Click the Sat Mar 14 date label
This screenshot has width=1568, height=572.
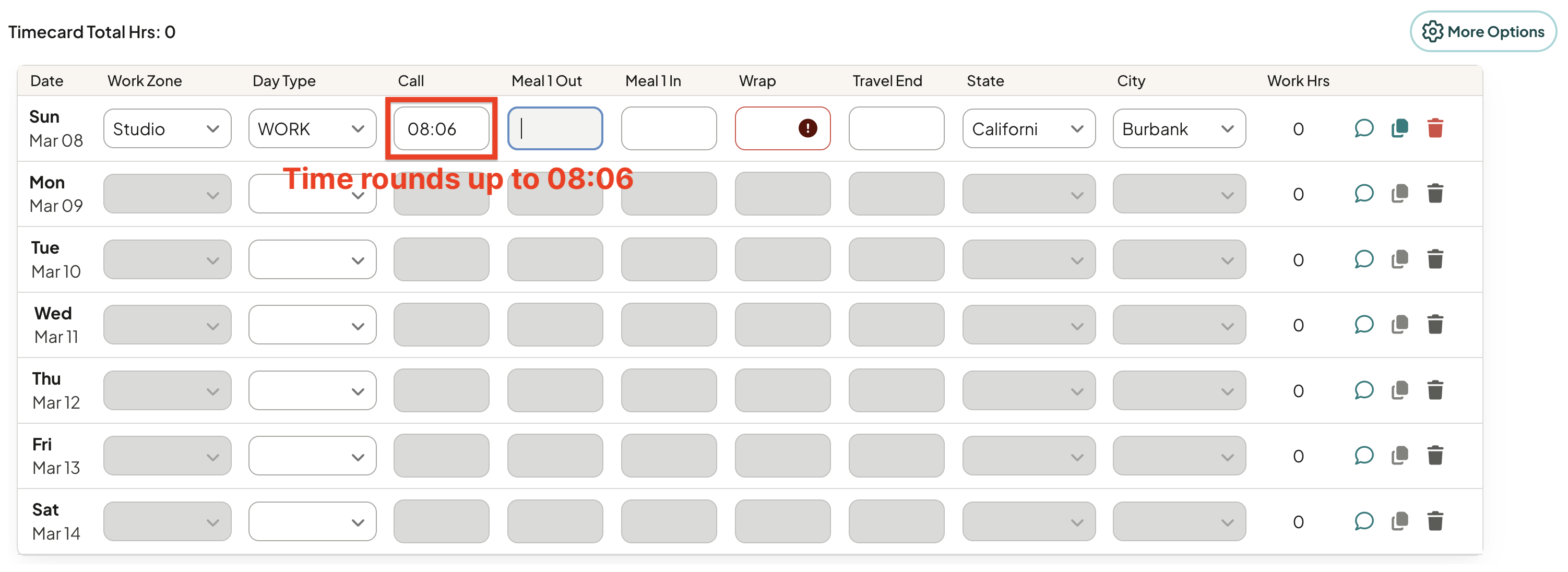pyautogui.click(x=56, y=521)
